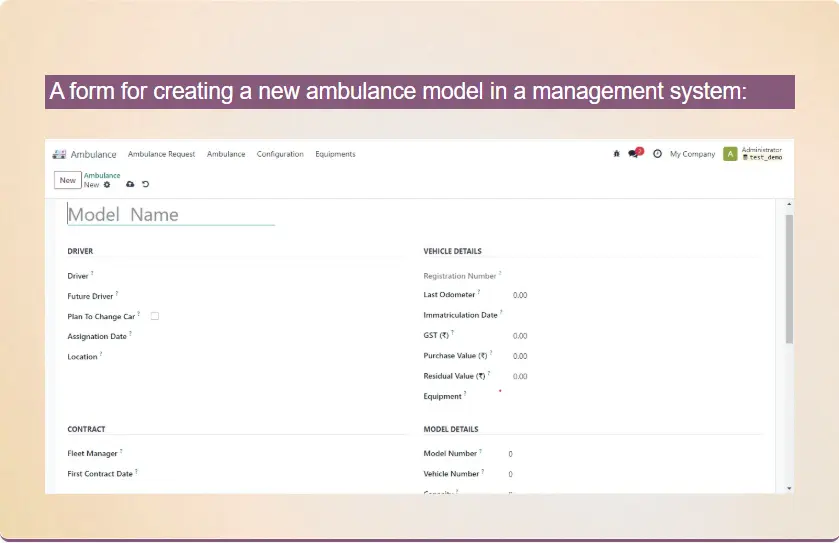Image resolution: width=839 pixels, height=543 pixels.
Task: Open the Configuration menu
Action: (x=280, y=154)
